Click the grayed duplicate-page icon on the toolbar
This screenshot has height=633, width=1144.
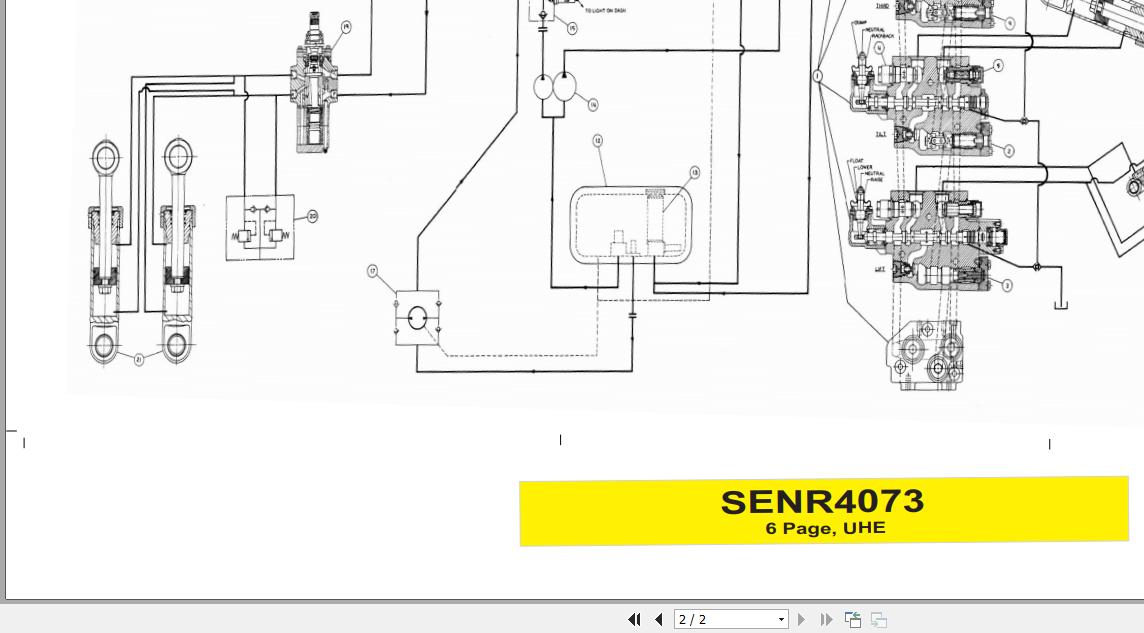pyautogui.click(x=878, y=620)
